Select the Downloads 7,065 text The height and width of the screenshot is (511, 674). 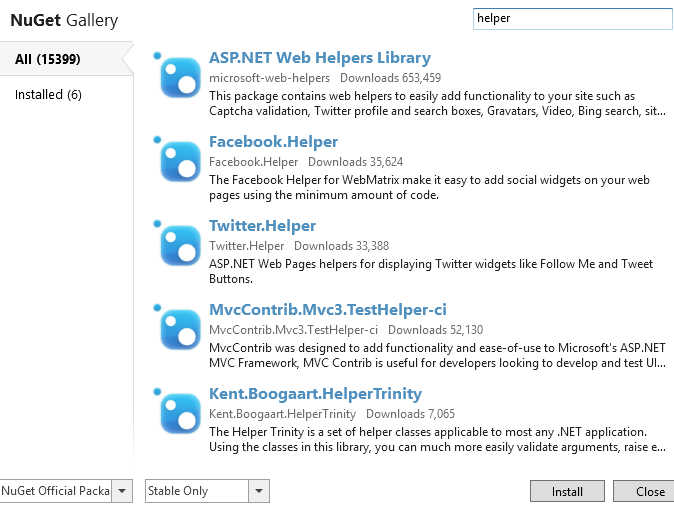coord(410,414)
